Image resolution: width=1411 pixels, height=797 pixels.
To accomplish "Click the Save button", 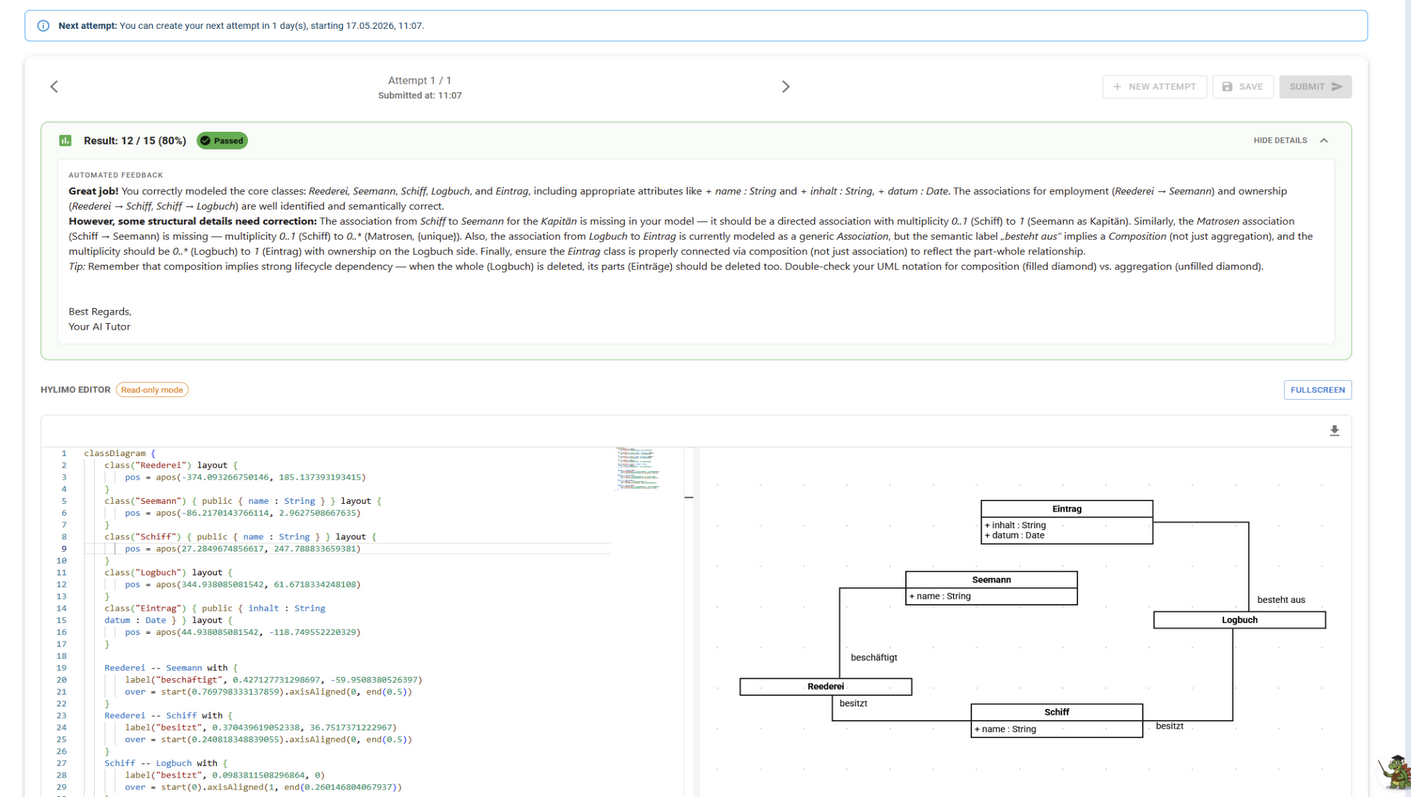I will pyautogui.click(x=1243, y=87).
